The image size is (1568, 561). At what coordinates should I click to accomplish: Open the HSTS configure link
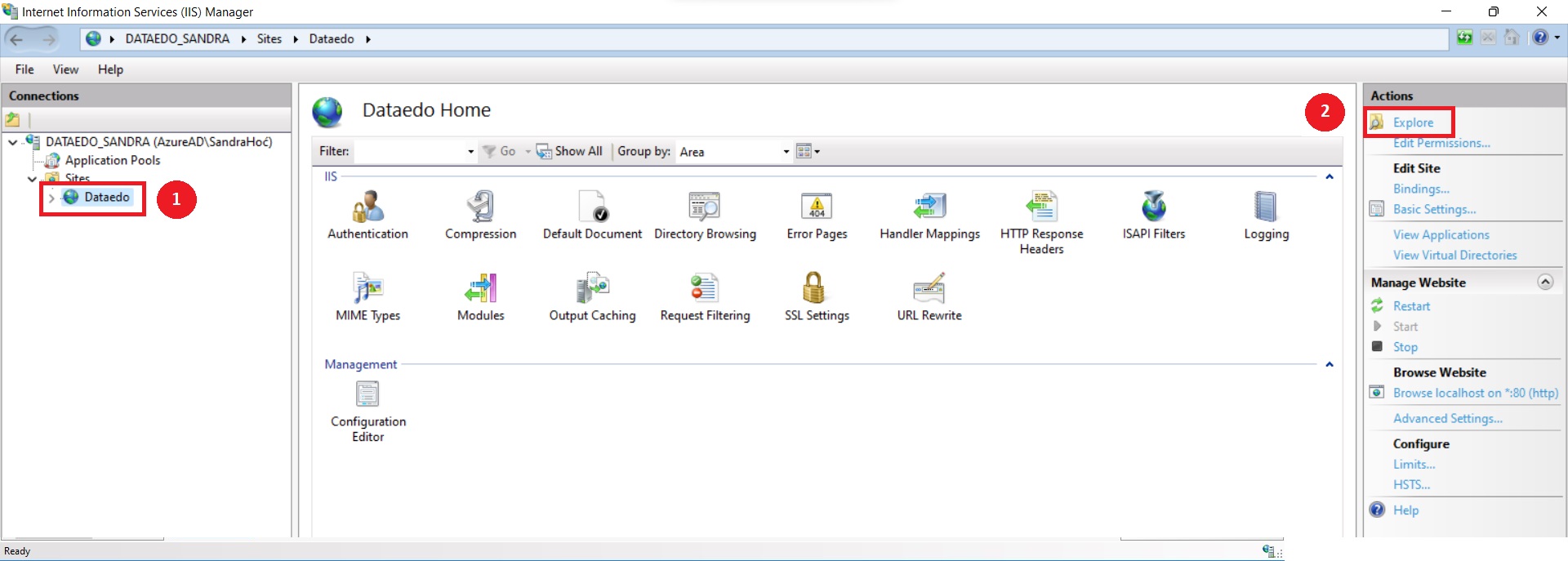[1411, 484]
